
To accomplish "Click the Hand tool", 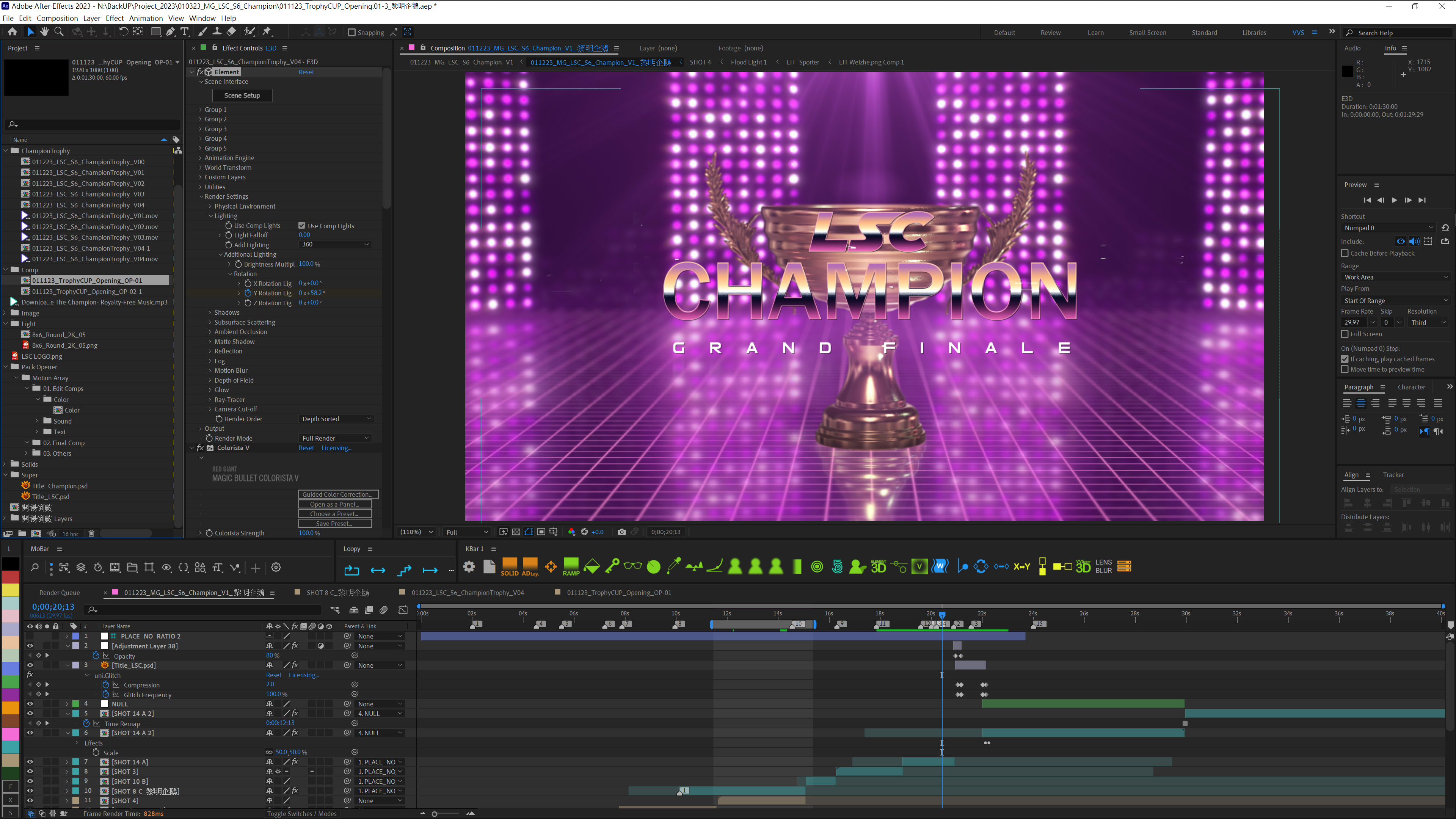I will point(45,32).
